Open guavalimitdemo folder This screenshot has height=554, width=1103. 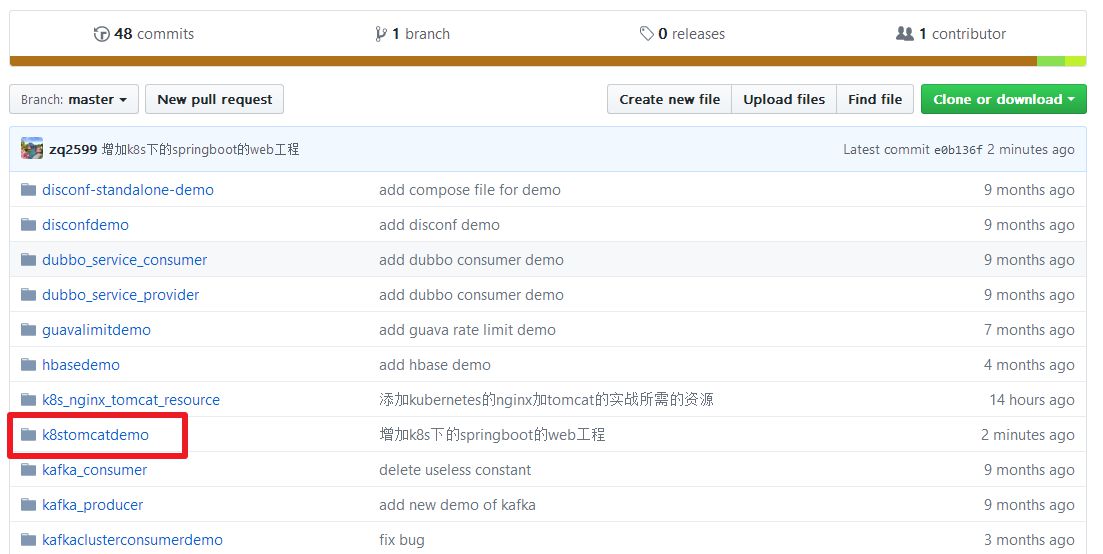pos(96,330)
